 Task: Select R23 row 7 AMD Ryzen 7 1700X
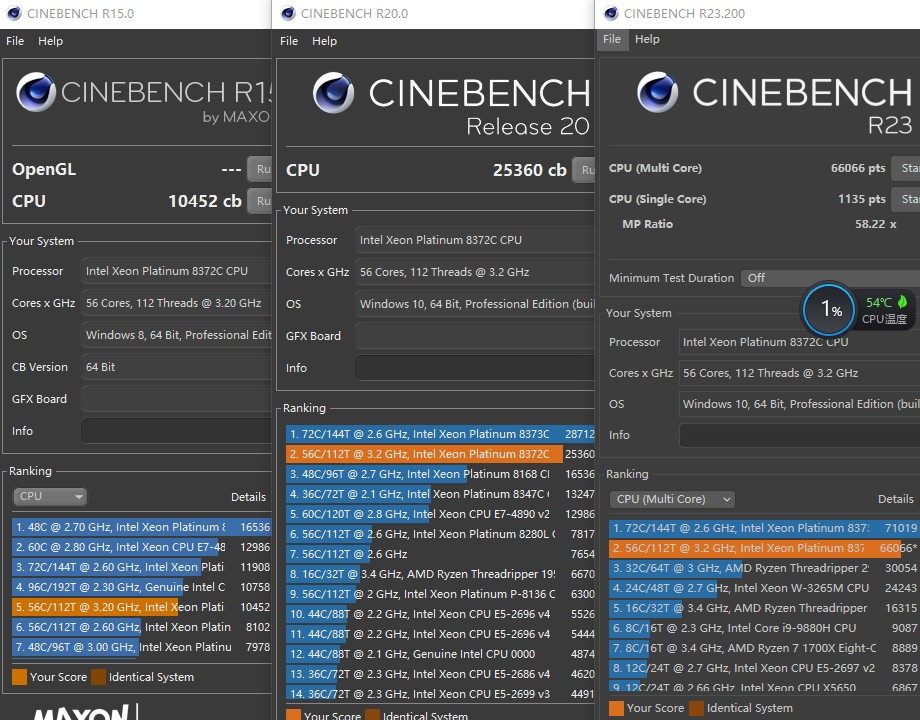click(764, 648)
